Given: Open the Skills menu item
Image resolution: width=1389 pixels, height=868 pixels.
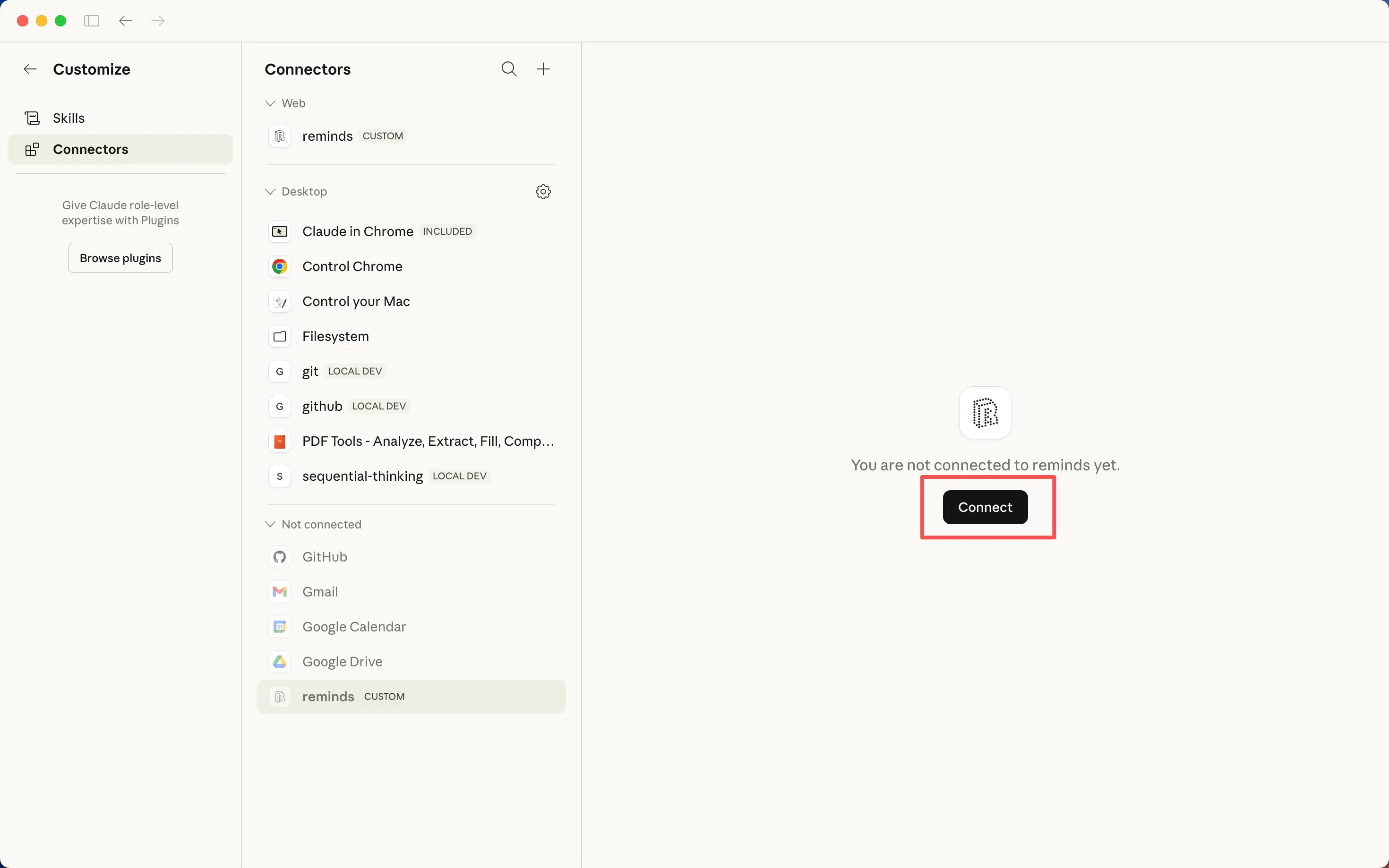Looking at the screenshot, I should pyautogui.click(x=69, y=118).
